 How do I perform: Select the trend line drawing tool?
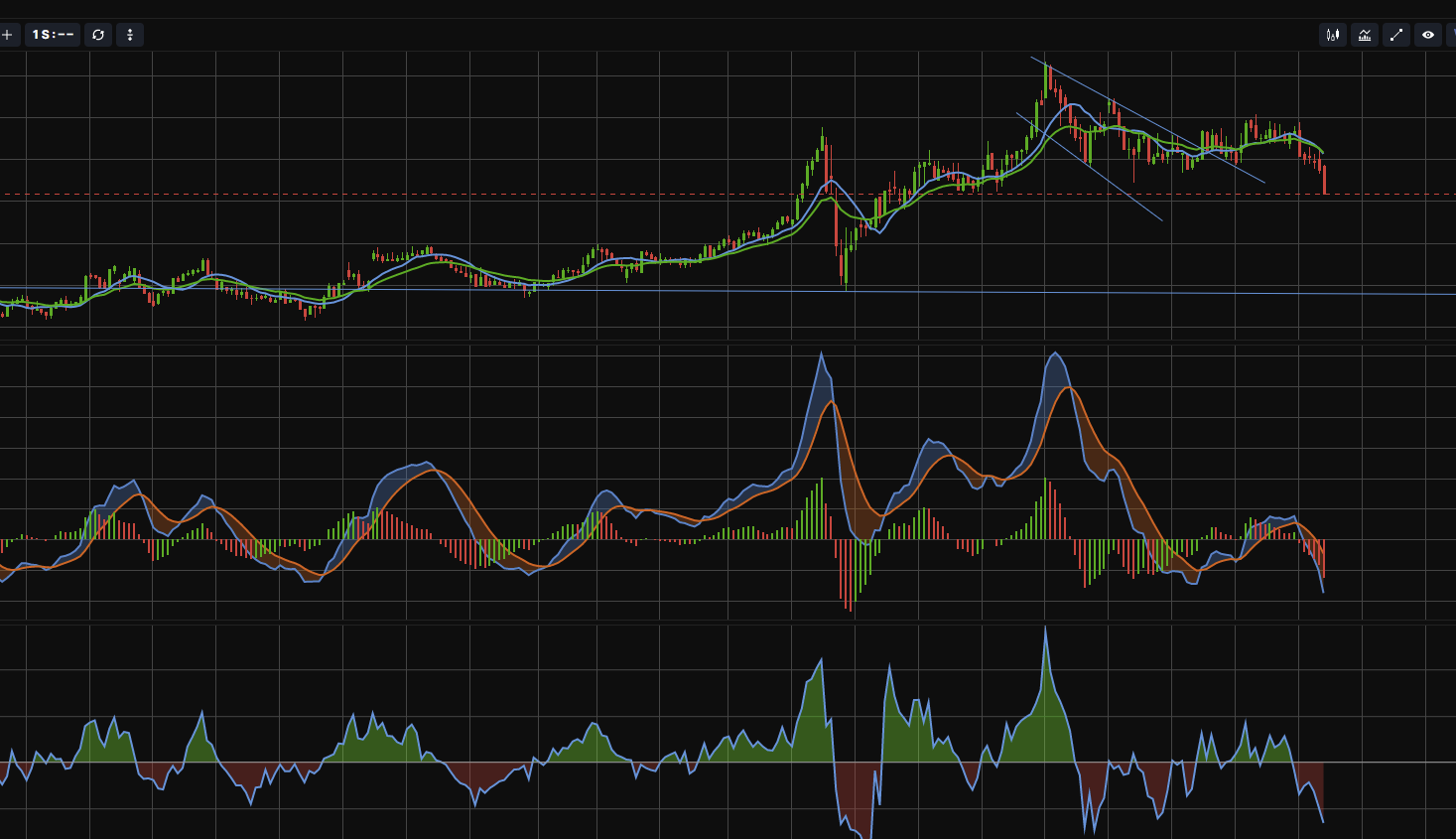coord(1396,35)
